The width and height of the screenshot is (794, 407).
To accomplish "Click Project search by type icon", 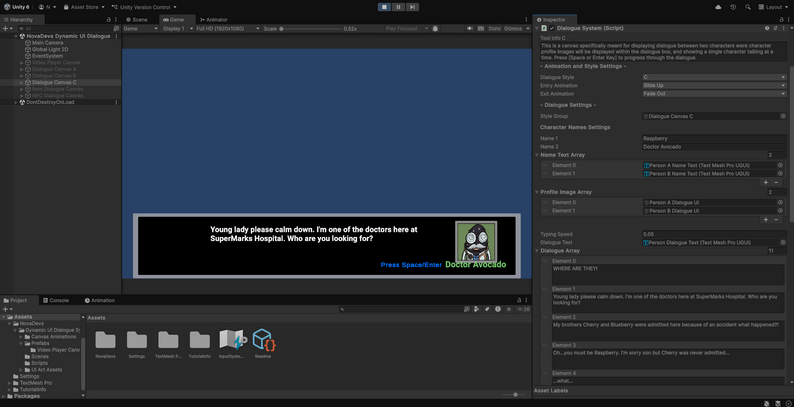I will 477,309.
